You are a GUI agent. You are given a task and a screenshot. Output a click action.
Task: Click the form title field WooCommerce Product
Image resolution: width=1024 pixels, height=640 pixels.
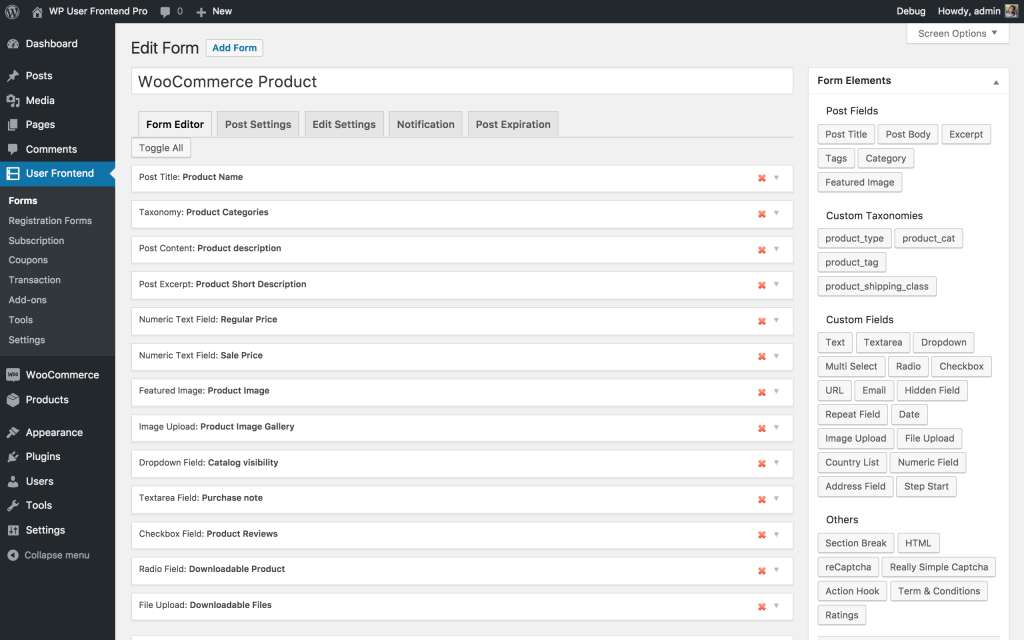pos(462,82)
